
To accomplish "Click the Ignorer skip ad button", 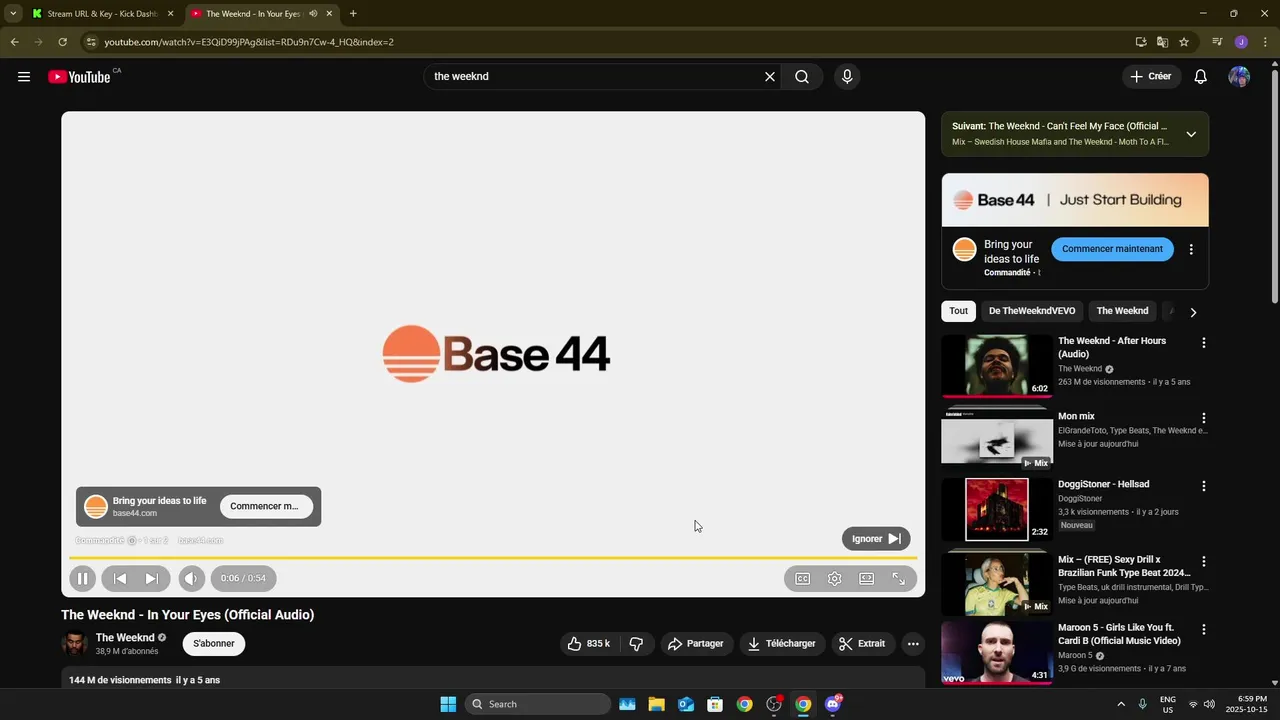I will [x=876, y=538].
